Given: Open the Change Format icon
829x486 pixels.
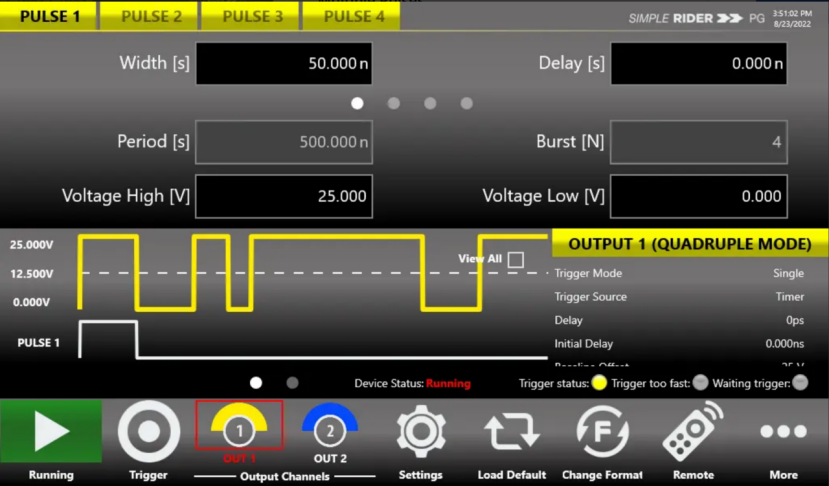Looking at the screenshot, I should click(602, 431).
